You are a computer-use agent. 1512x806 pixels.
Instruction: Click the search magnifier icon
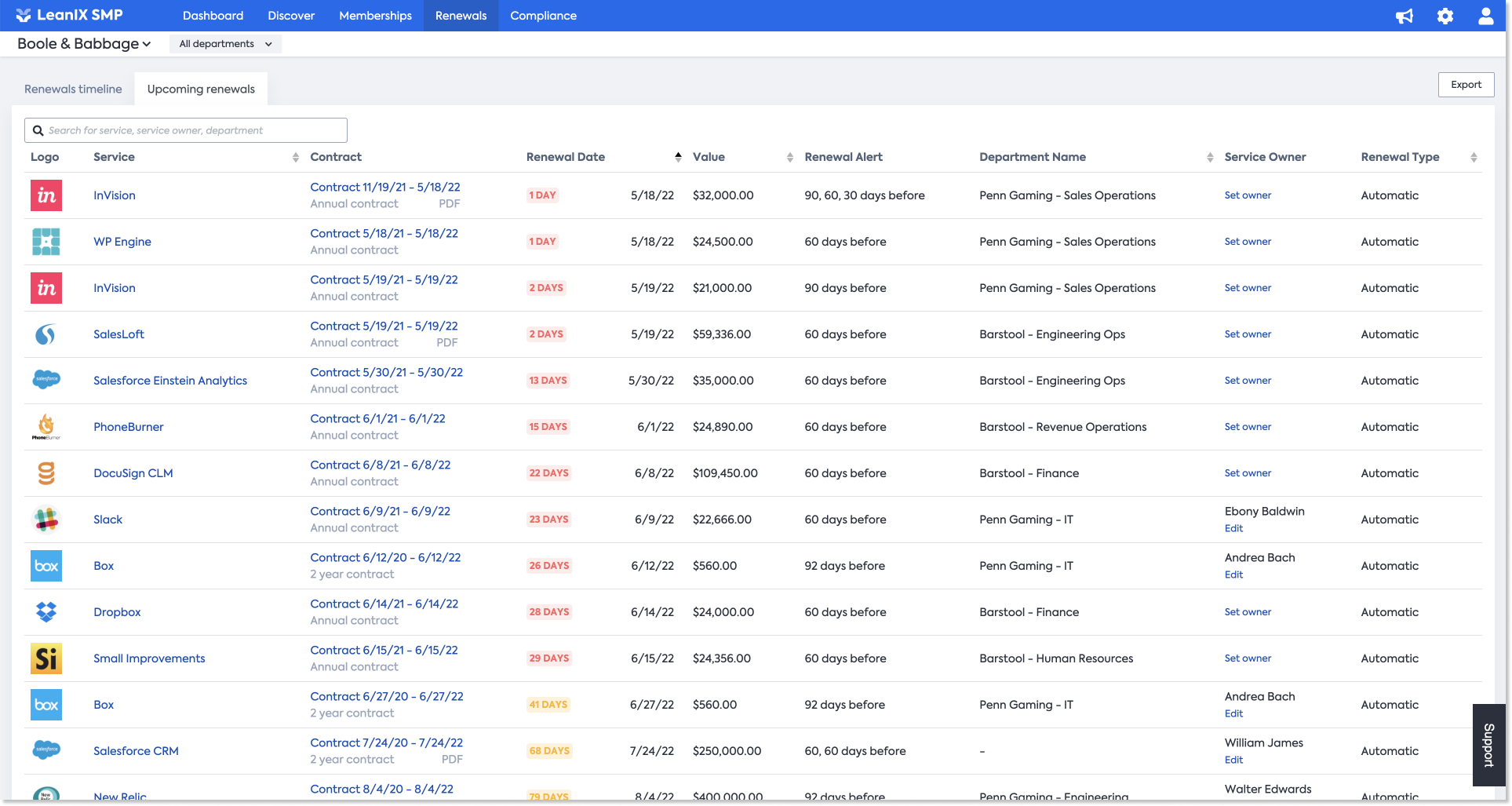click(38, 130)
